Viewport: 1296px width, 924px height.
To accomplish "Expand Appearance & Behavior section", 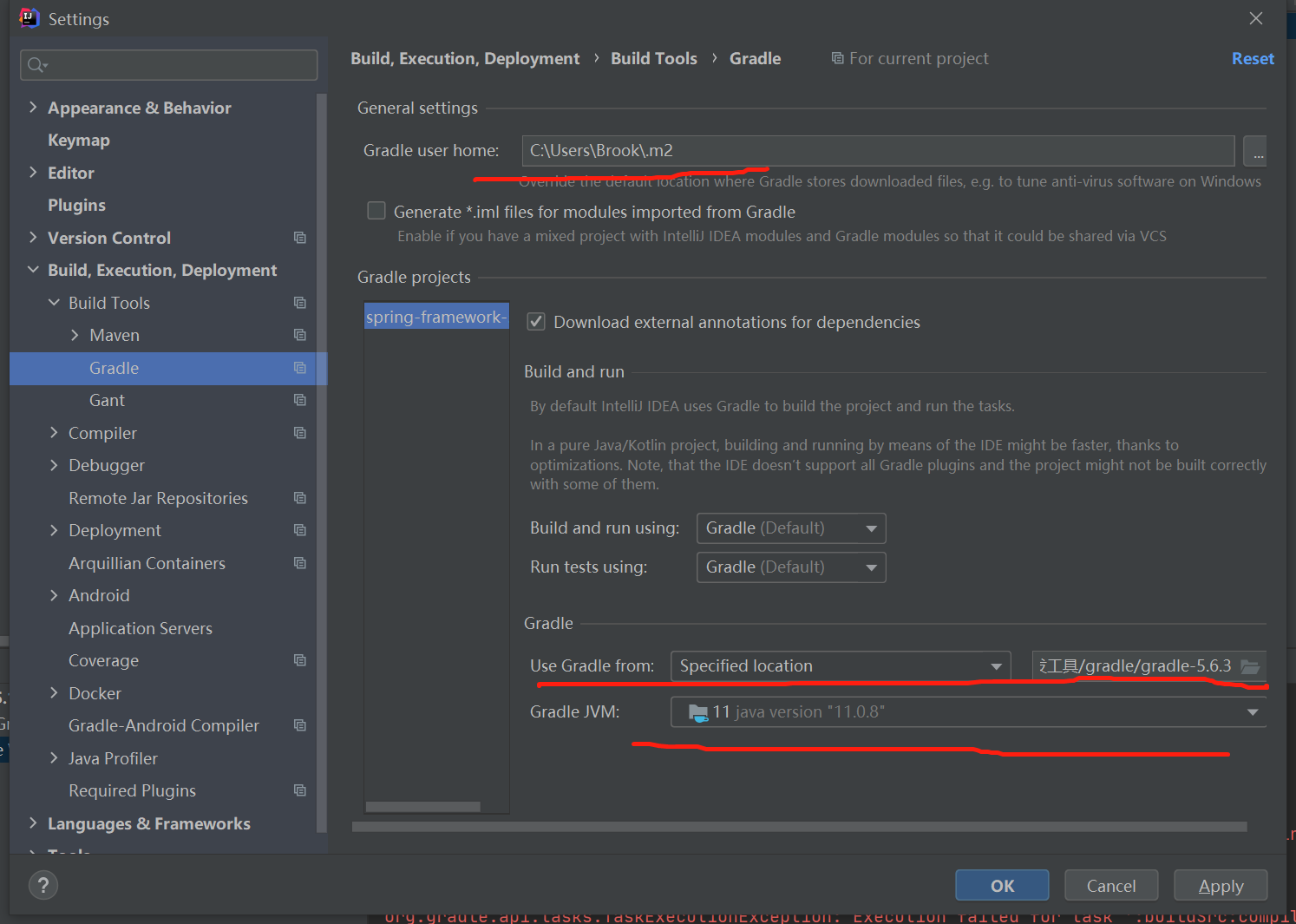I will click(x=33, y=108).
